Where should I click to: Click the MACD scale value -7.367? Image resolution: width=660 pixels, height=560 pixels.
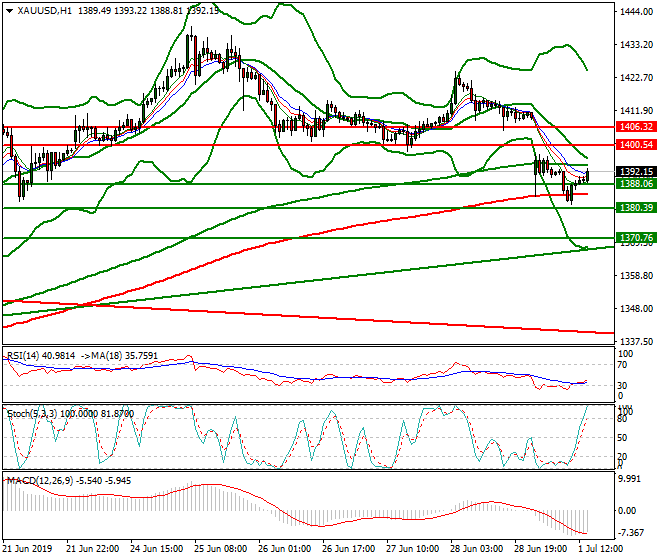630,533
